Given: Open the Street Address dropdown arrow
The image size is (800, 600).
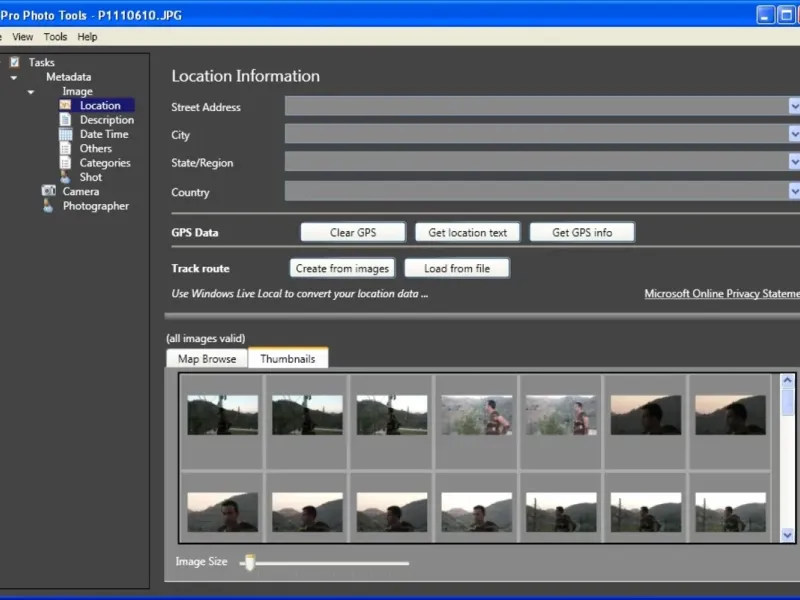Looking at the screenshot, I should click(793, 106).
